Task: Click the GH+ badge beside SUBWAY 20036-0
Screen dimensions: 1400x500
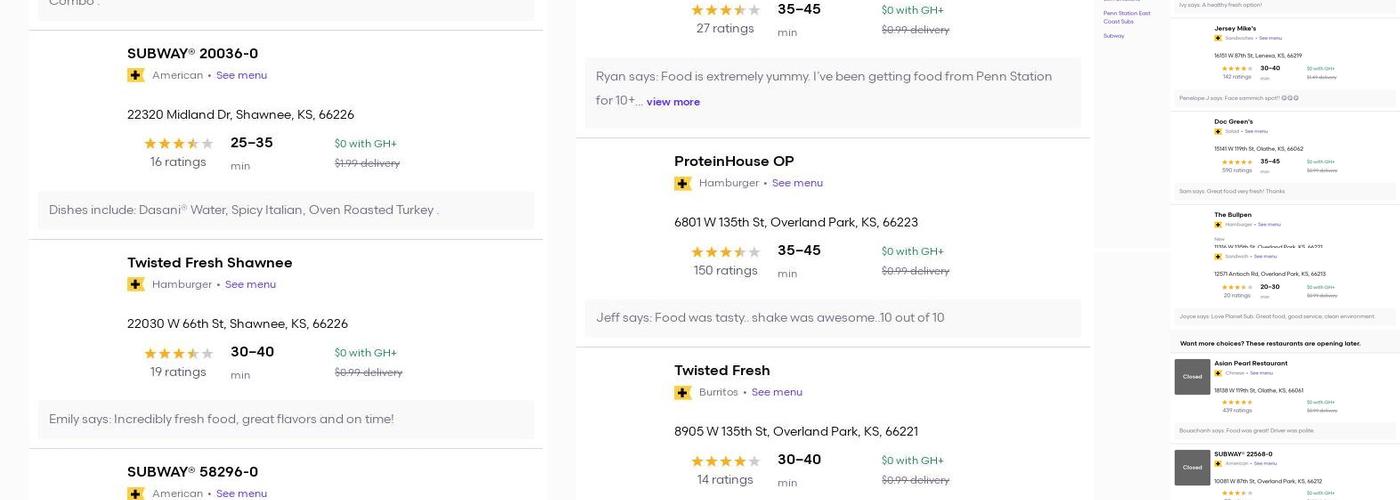Action: coord(136,75)
